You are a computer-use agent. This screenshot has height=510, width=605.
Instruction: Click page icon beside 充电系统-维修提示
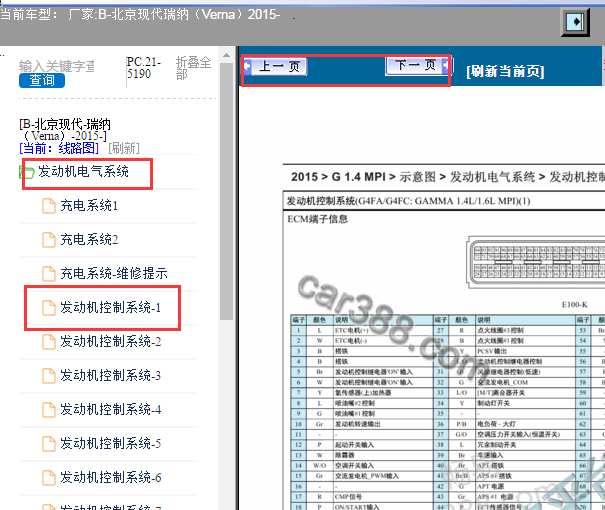click(49, 274)
